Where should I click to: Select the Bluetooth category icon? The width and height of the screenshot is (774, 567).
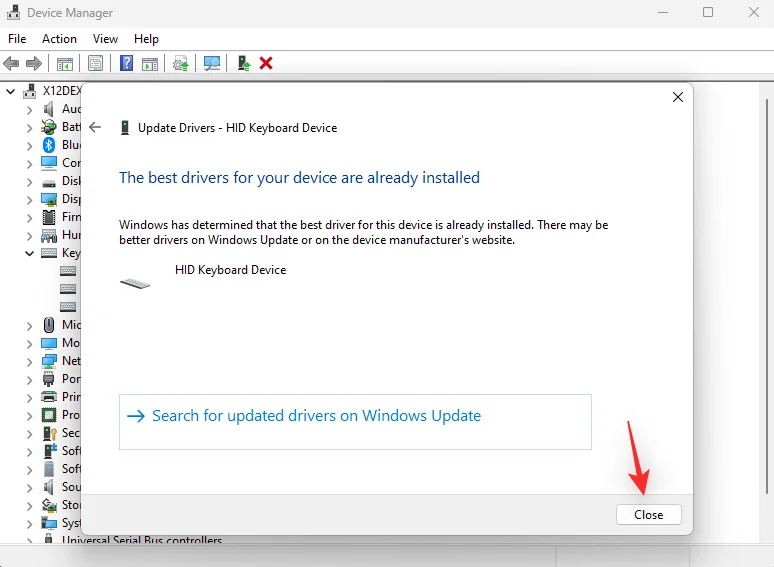tap(48, 145)
